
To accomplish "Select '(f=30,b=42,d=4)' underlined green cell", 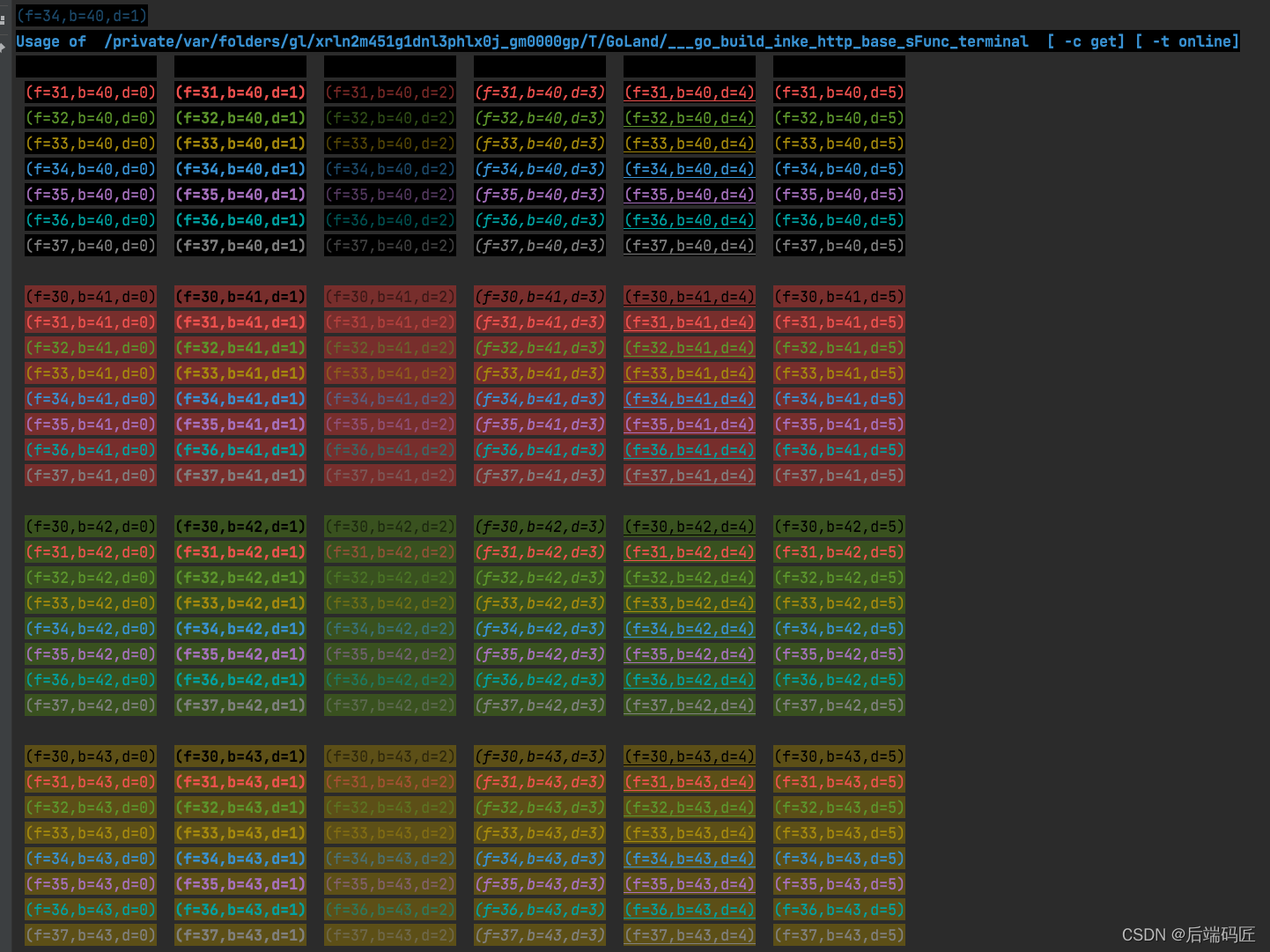I will point(690,527).
